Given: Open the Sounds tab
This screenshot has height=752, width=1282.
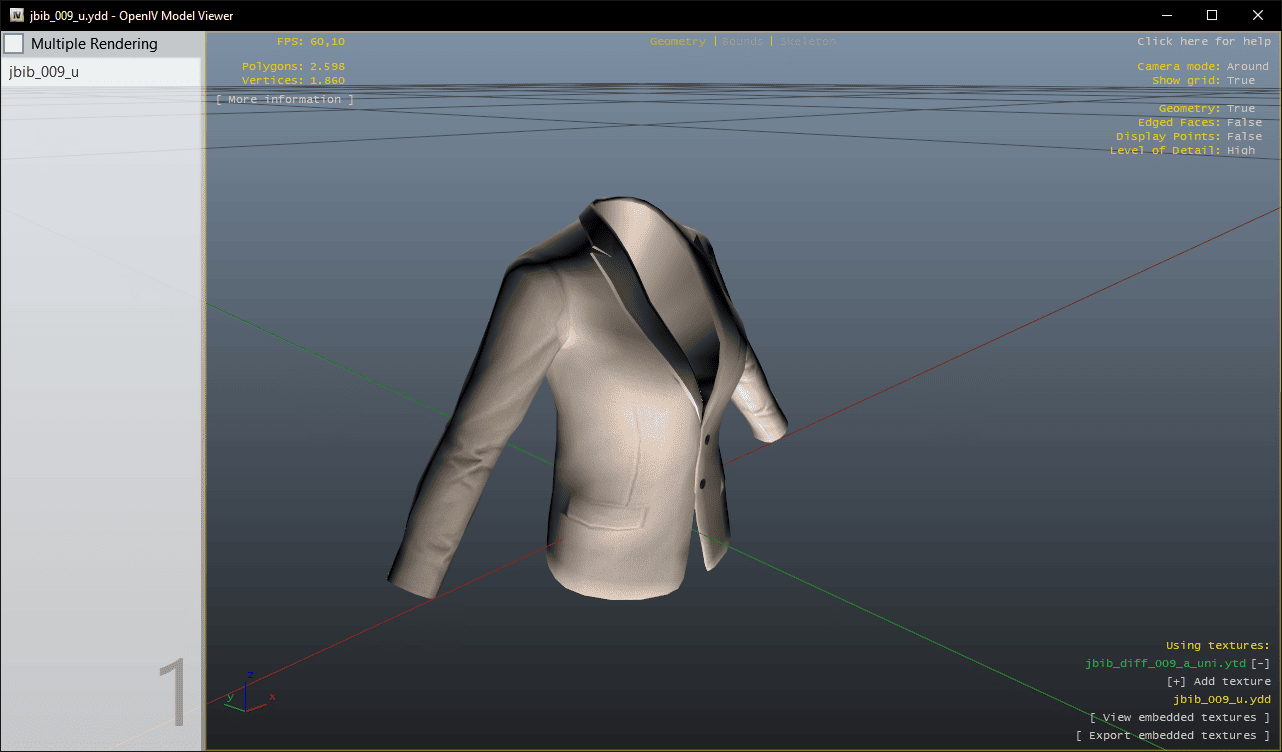Looking at the screenshot, I should (x=741, y=42).
